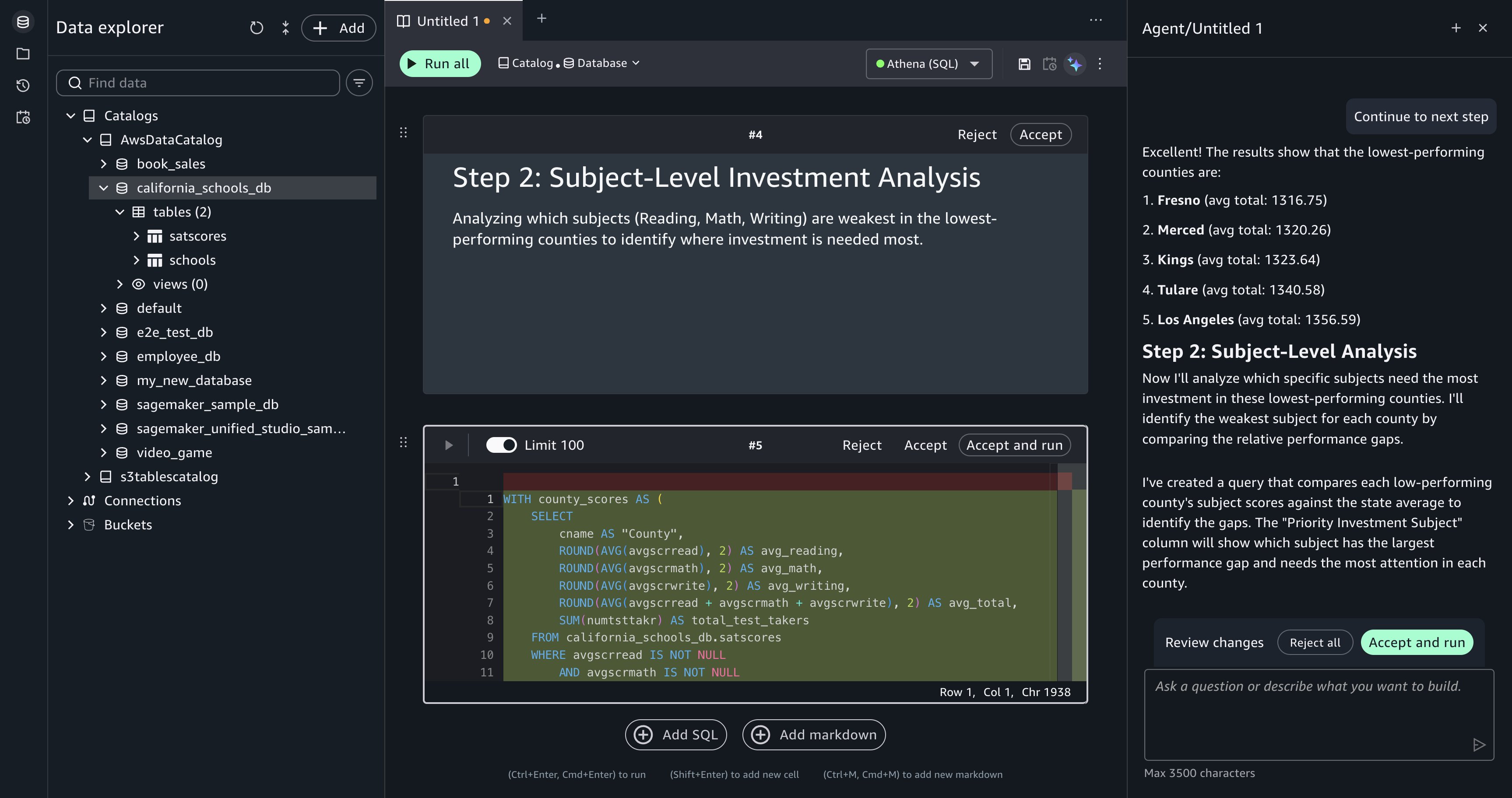Expand the Connections node
This screenshot has width=1512, height=798.
[70, 500]
